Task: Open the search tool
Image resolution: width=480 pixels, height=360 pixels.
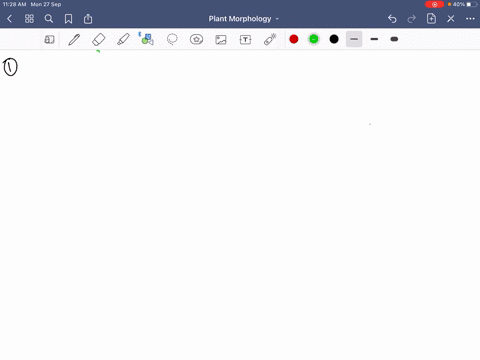Action: coord(49,19)
